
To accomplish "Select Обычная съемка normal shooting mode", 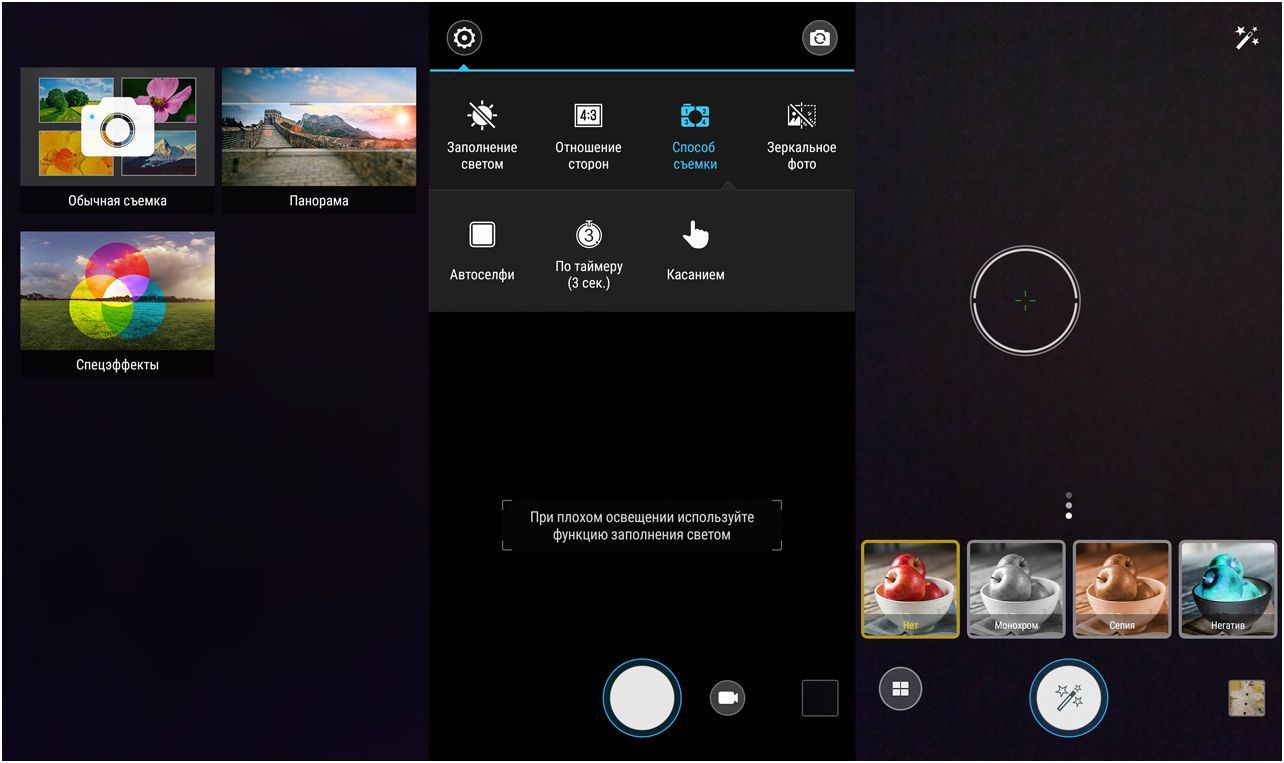I will click(117, 140).
